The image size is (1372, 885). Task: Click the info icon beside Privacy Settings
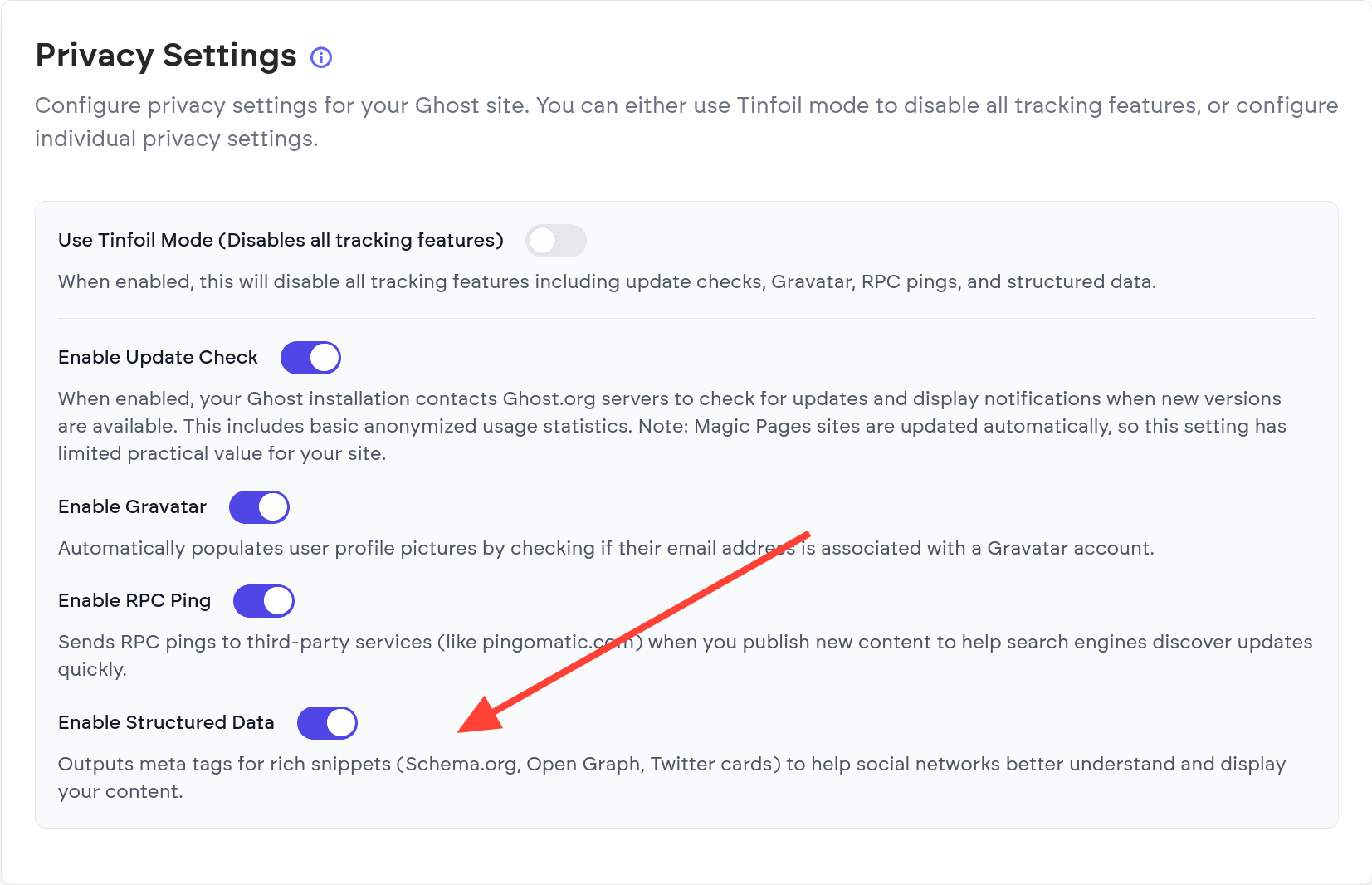click(321, 57)
